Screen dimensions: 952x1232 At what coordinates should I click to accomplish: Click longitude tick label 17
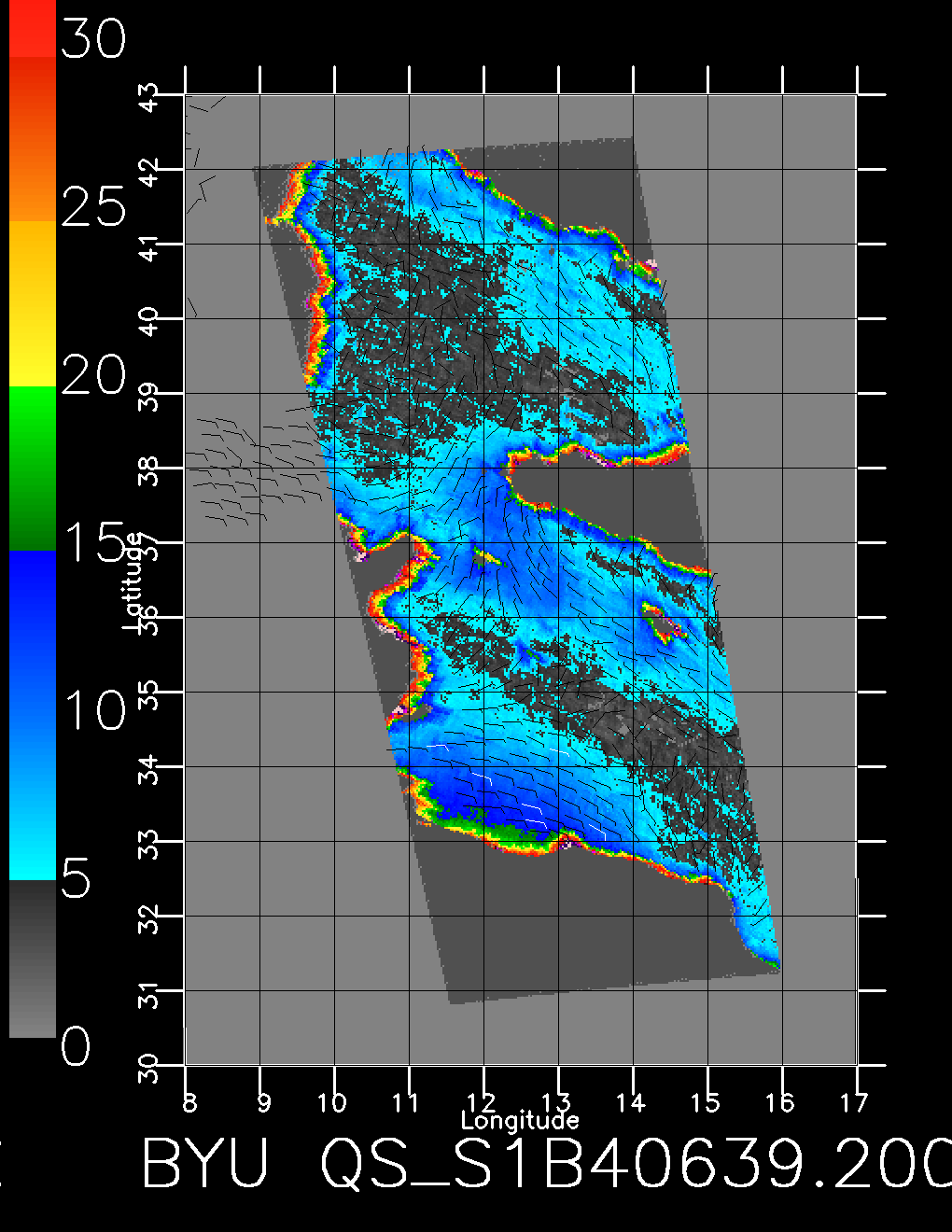[x=855, y=1103]
